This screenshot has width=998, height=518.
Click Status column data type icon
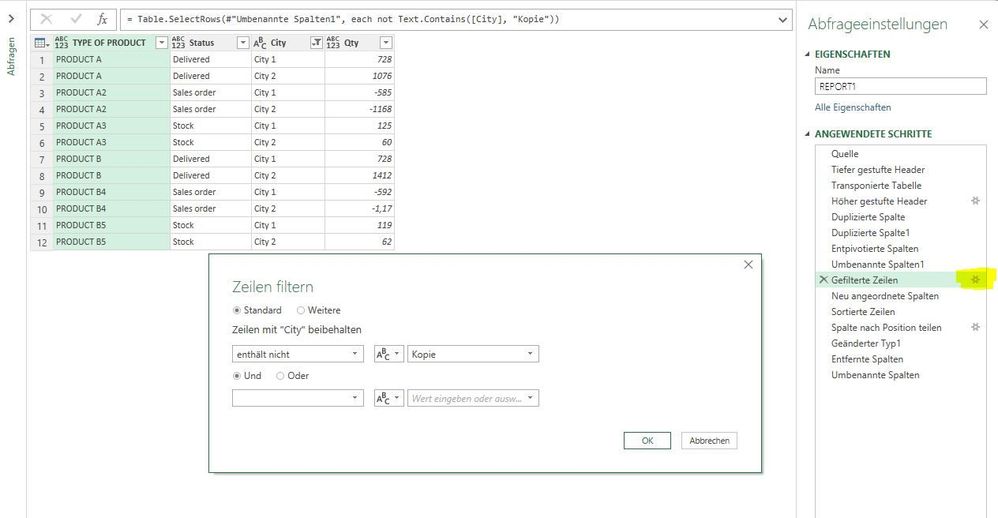[x=178, y=43]
